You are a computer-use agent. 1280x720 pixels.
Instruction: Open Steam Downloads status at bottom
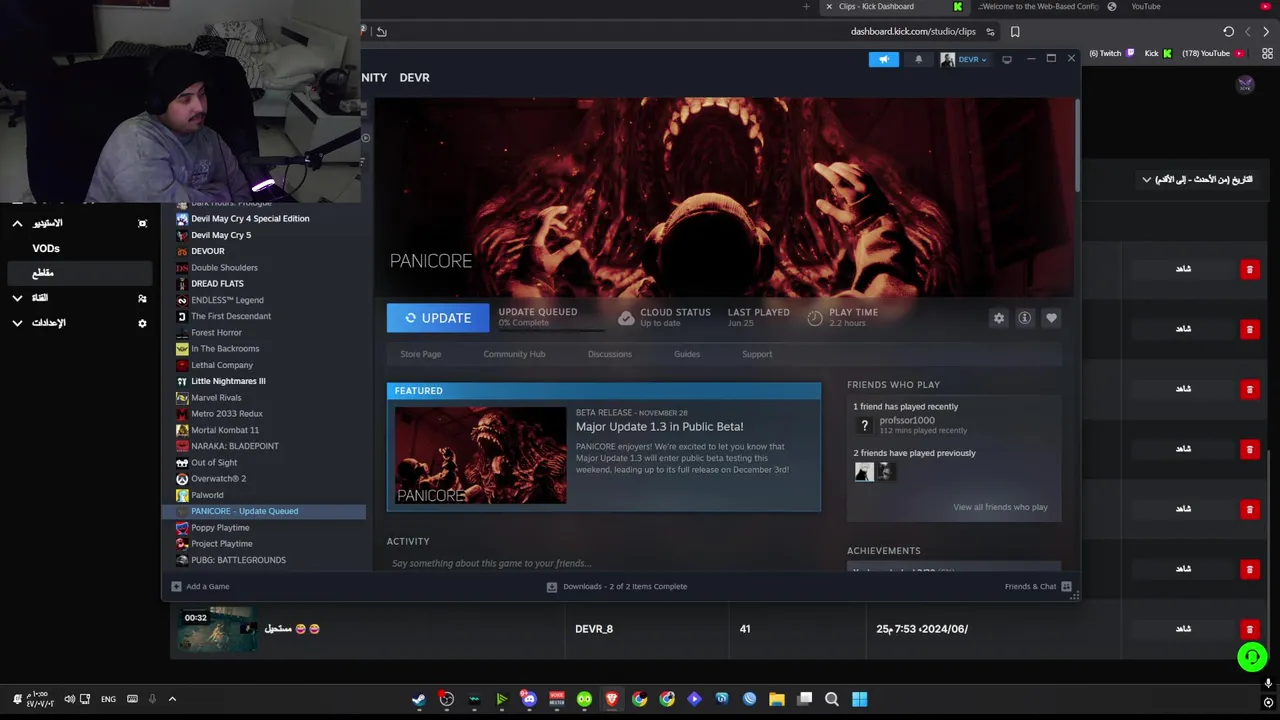pyautogui.click(x=617, y=586)
